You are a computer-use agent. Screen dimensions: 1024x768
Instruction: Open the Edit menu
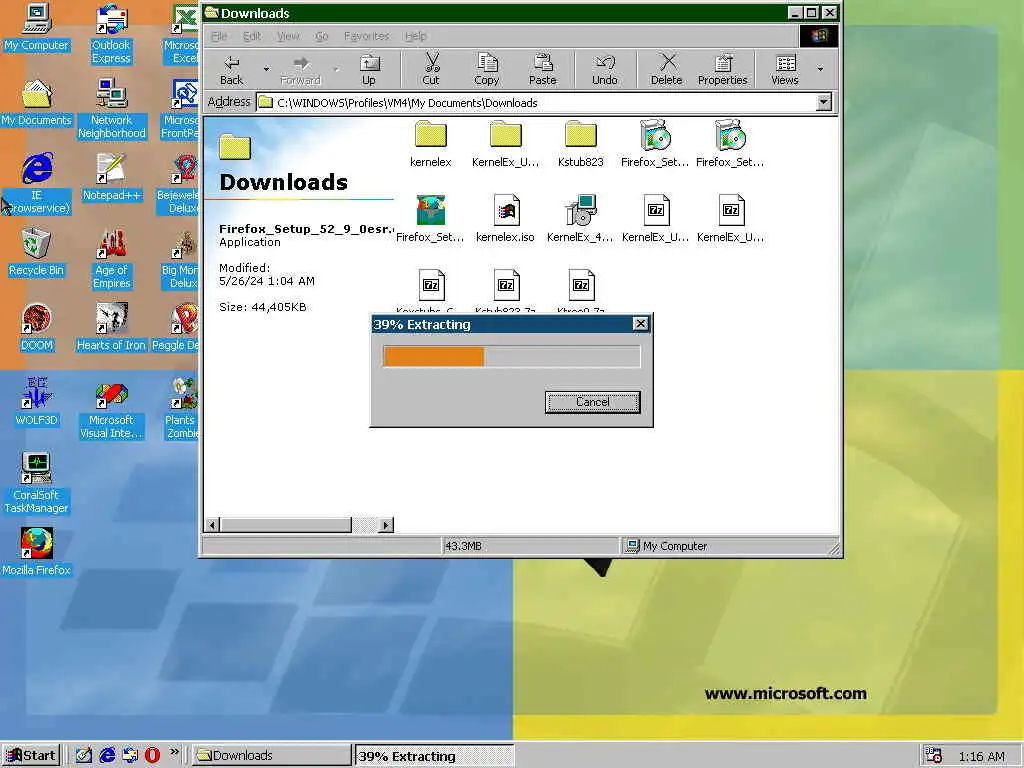tap(252, 36)
